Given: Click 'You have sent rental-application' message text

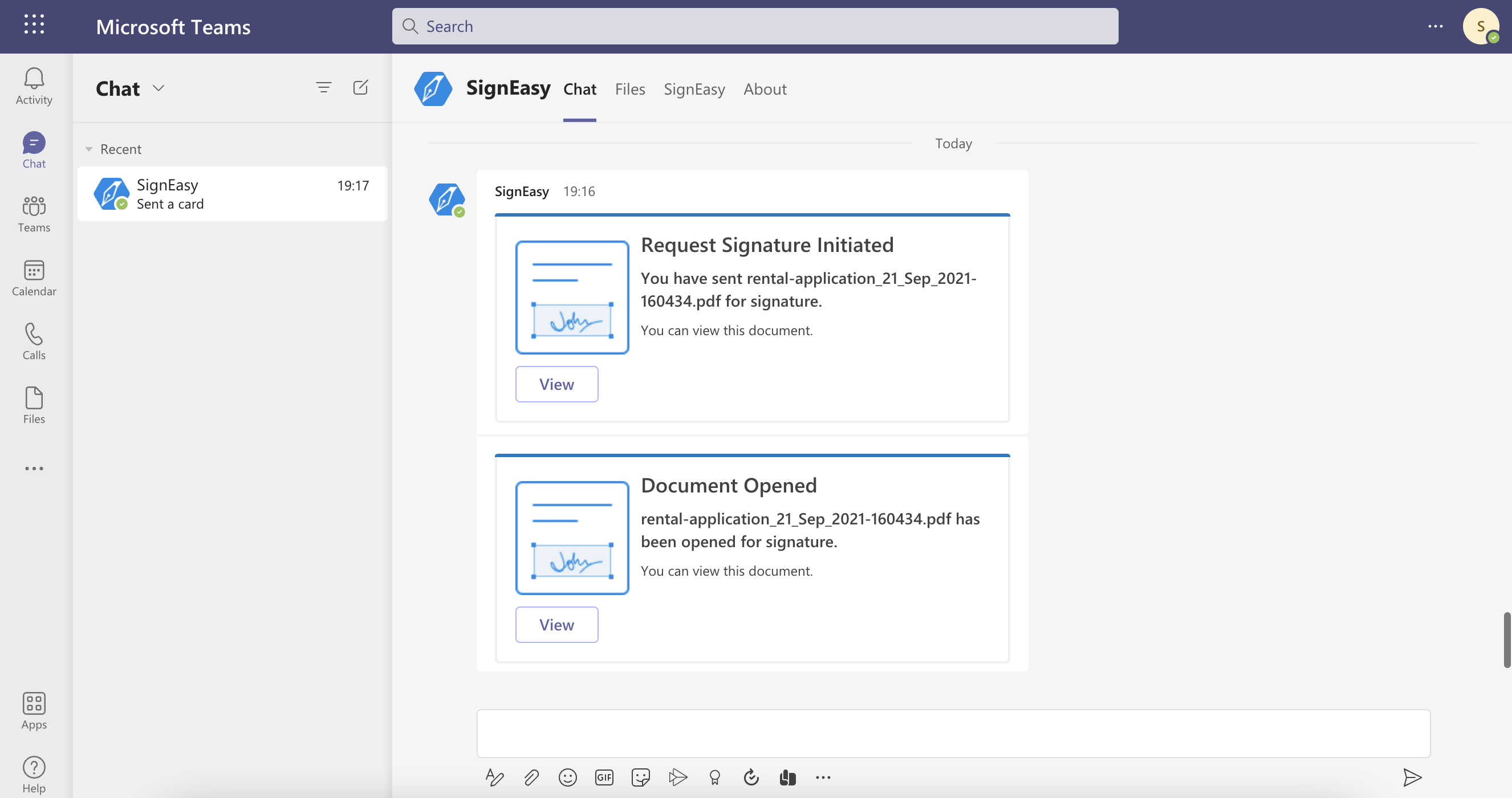Looking at the screenshot, I should [808, 290].
